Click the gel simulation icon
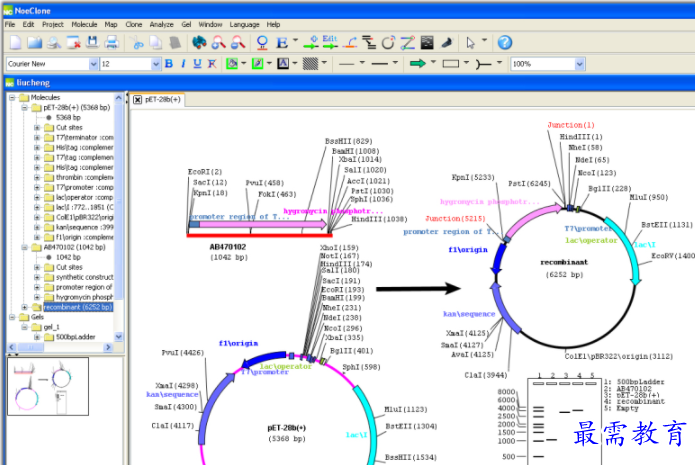The width and height of the screenshot is (695, 465). click(x=427, y=43)
